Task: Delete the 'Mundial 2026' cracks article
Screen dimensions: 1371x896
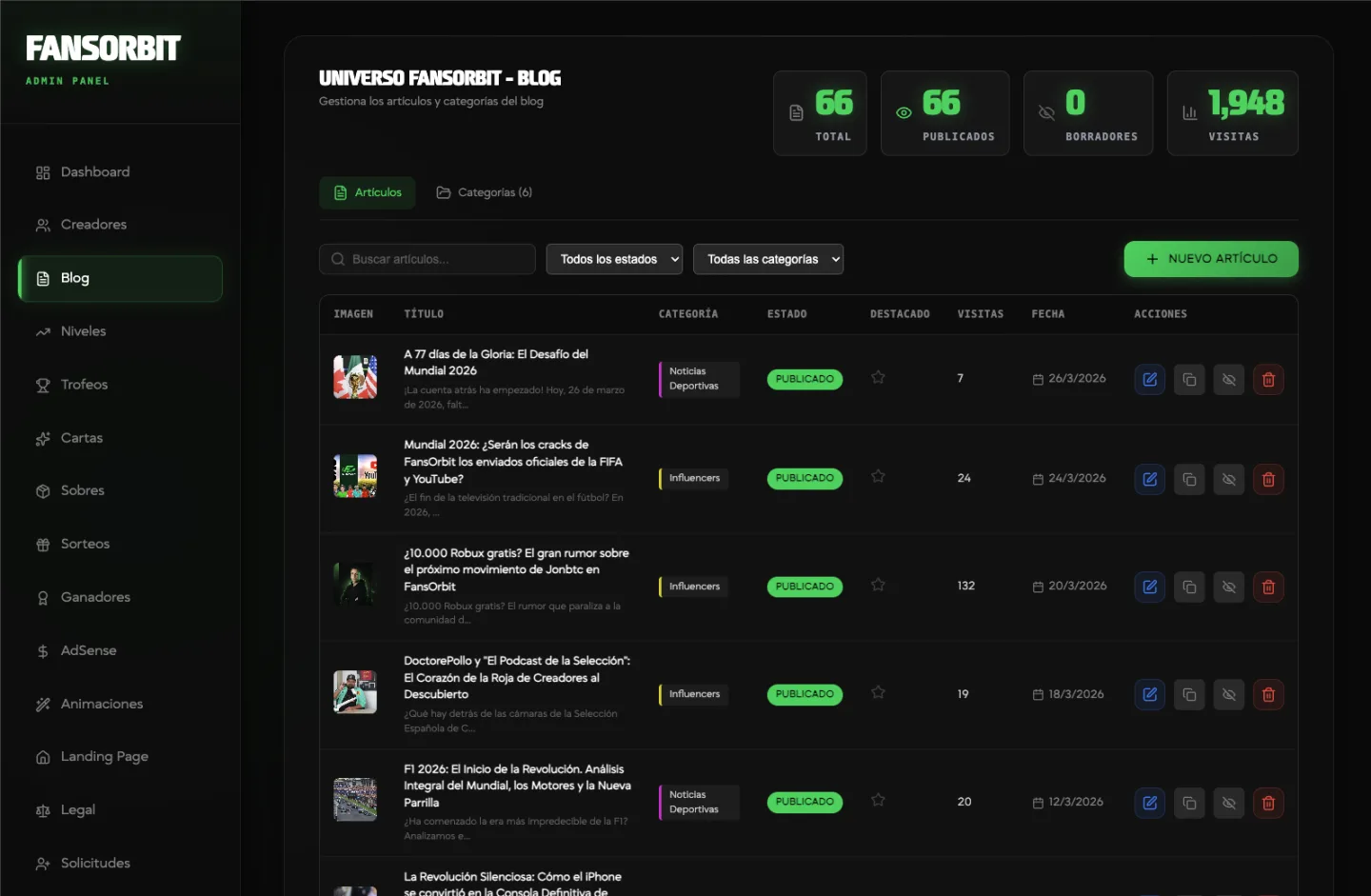Action: [x=1268, y=479]
